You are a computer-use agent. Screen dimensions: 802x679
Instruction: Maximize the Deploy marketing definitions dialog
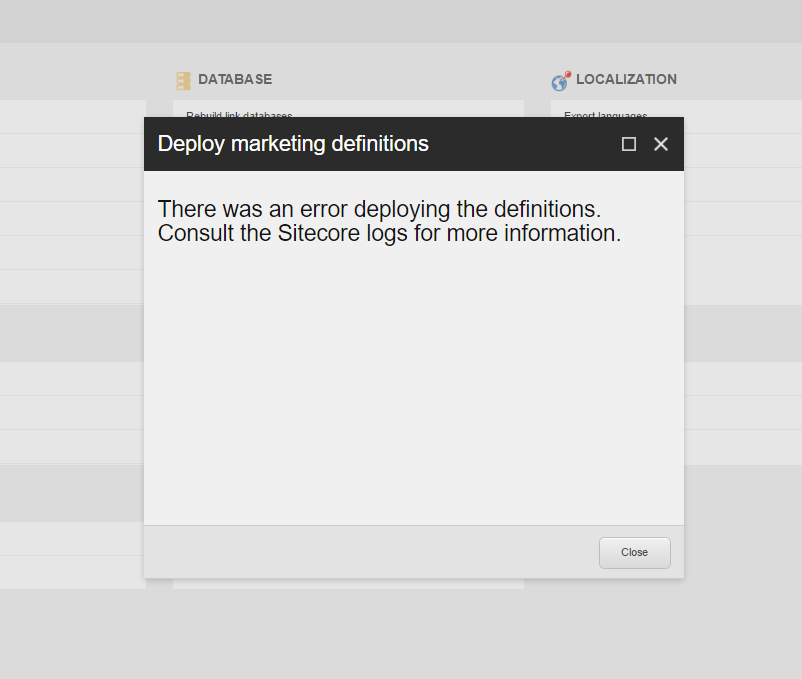[629, 144]
